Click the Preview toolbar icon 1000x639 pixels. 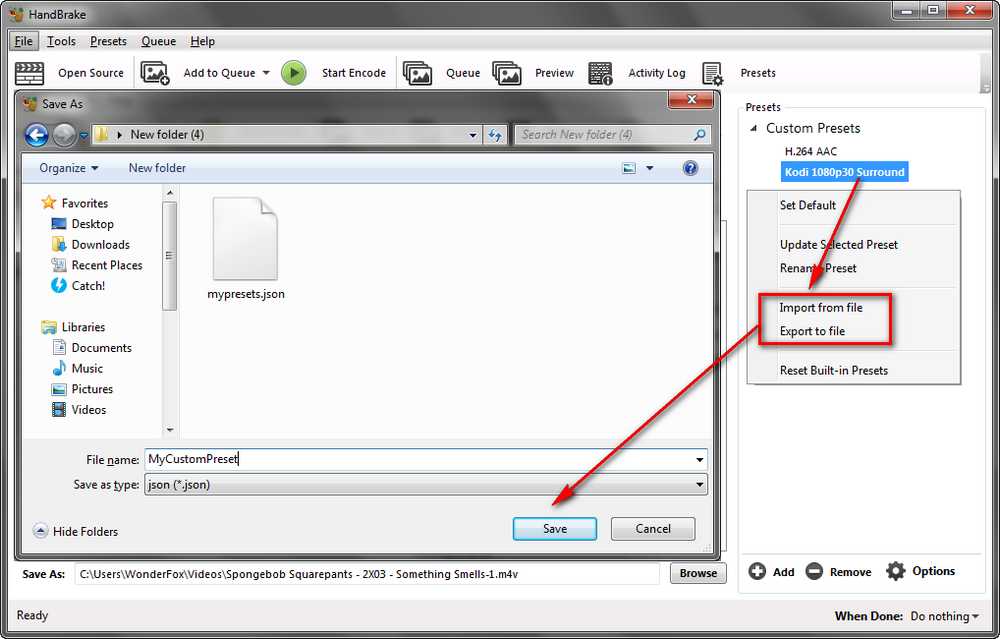507,73
